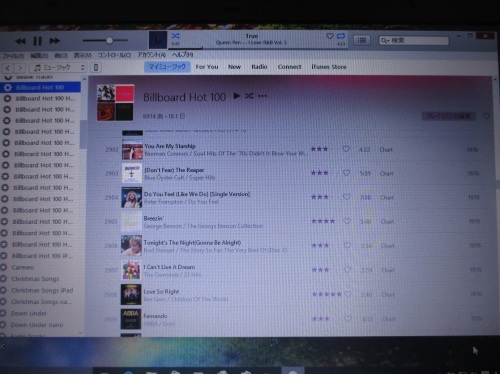Image resolution: width=500 pixels, height=374 pixels.
Task: Shuffle the Billboard Hot 100 playlist
Action: click(249, 96)
